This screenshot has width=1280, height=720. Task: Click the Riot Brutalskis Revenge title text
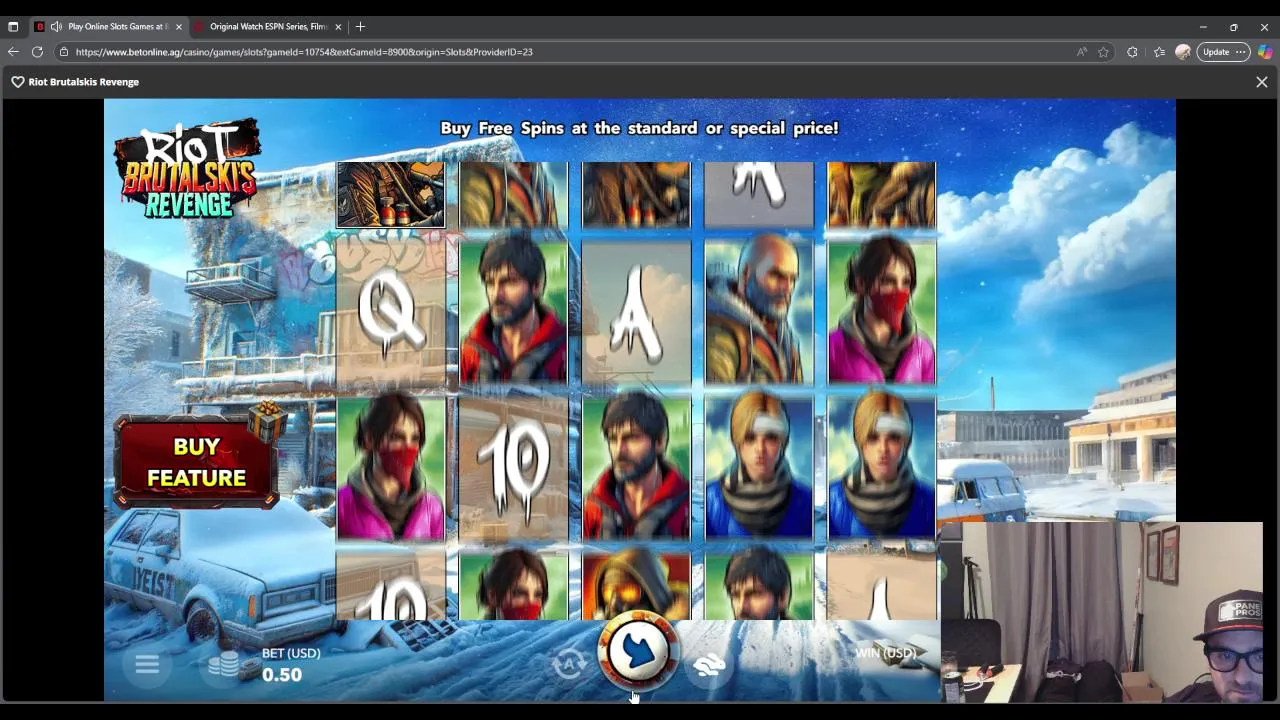click(x=84, y=82)
